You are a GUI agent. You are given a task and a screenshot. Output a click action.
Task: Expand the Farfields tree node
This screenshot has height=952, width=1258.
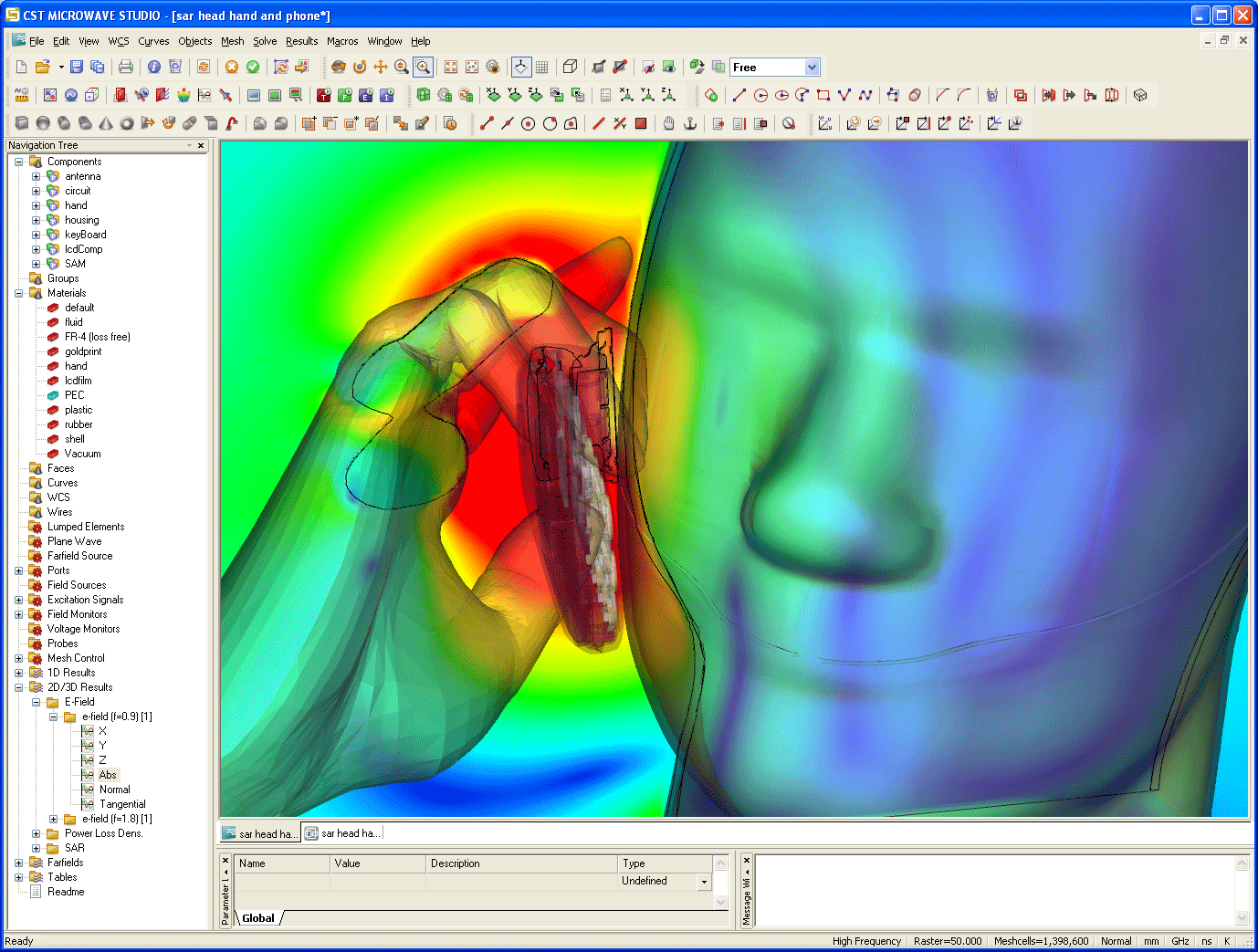pos(18,863)
